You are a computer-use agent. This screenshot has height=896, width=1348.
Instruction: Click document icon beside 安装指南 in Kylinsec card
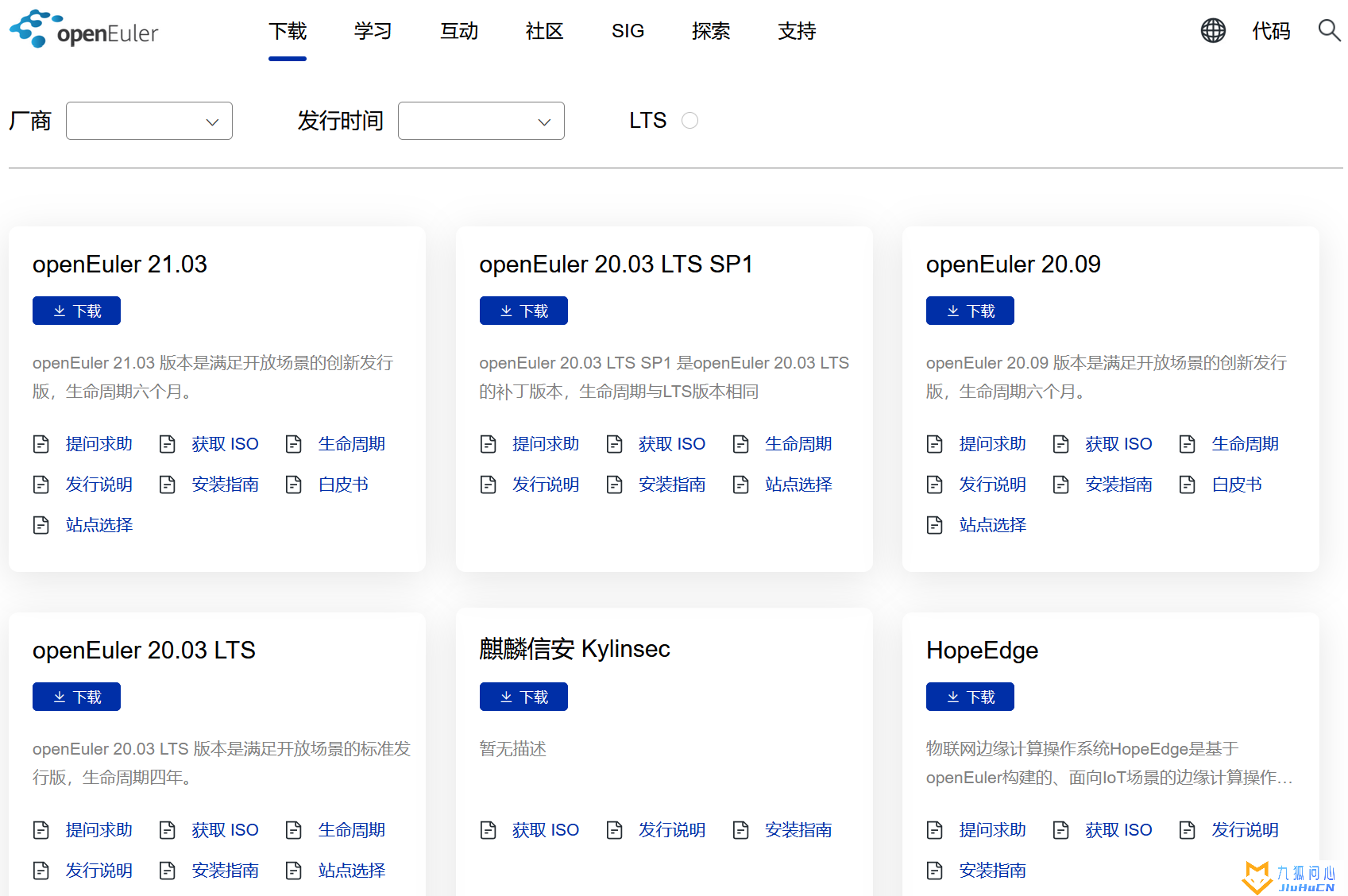pos(741,830)
